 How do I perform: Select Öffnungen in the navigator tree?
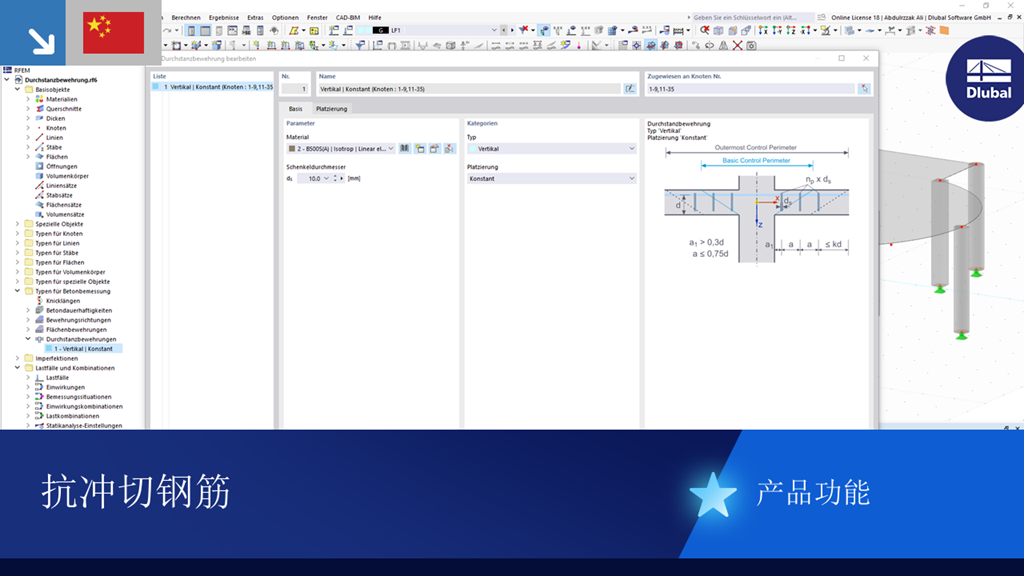[61, 167]
